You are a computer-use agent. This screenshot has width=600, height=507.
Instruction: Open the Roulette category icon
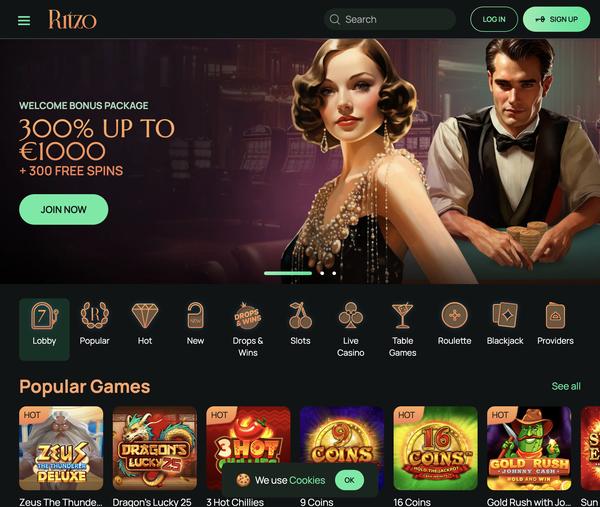tap(454, 315)
